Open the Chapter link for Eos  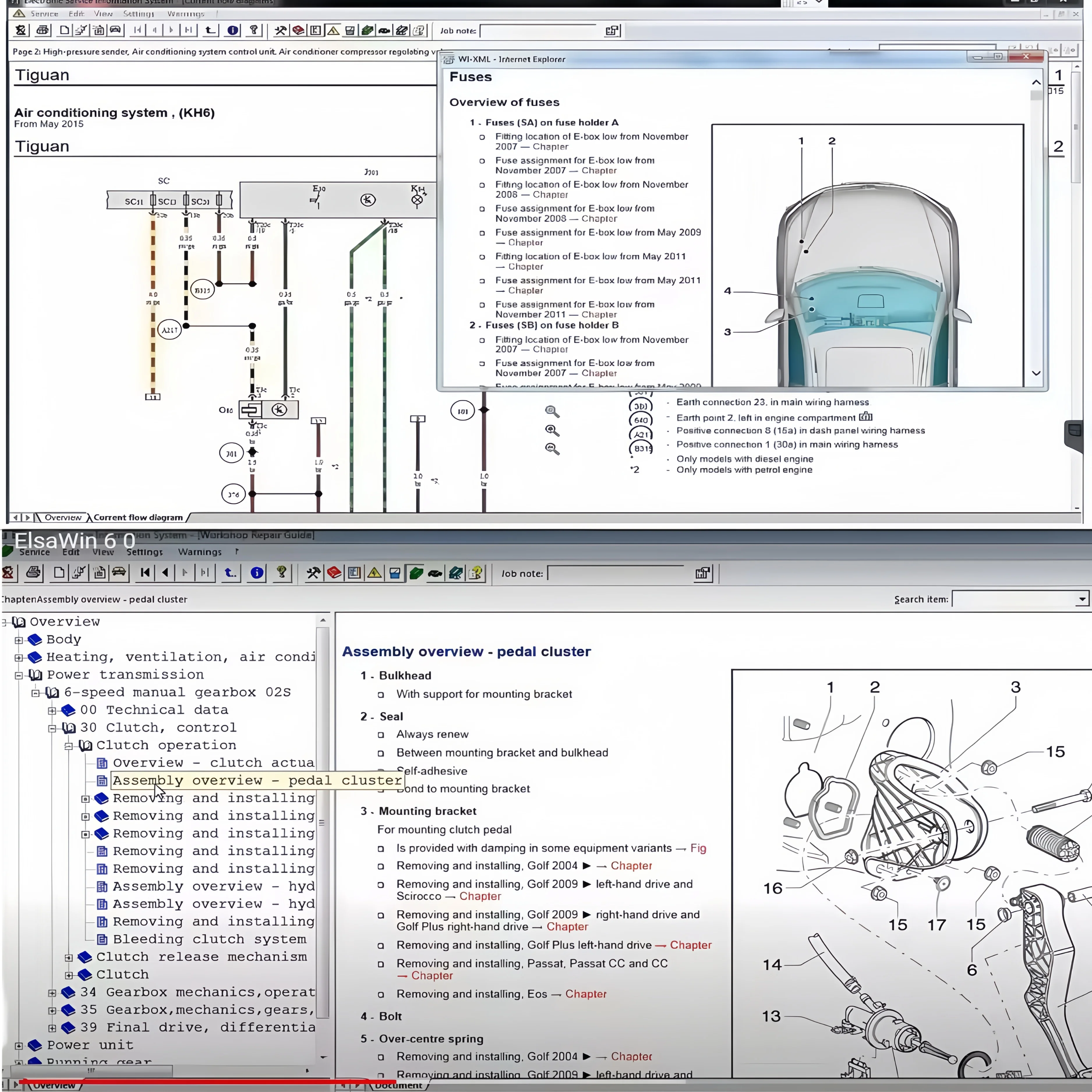click(586, 994)
